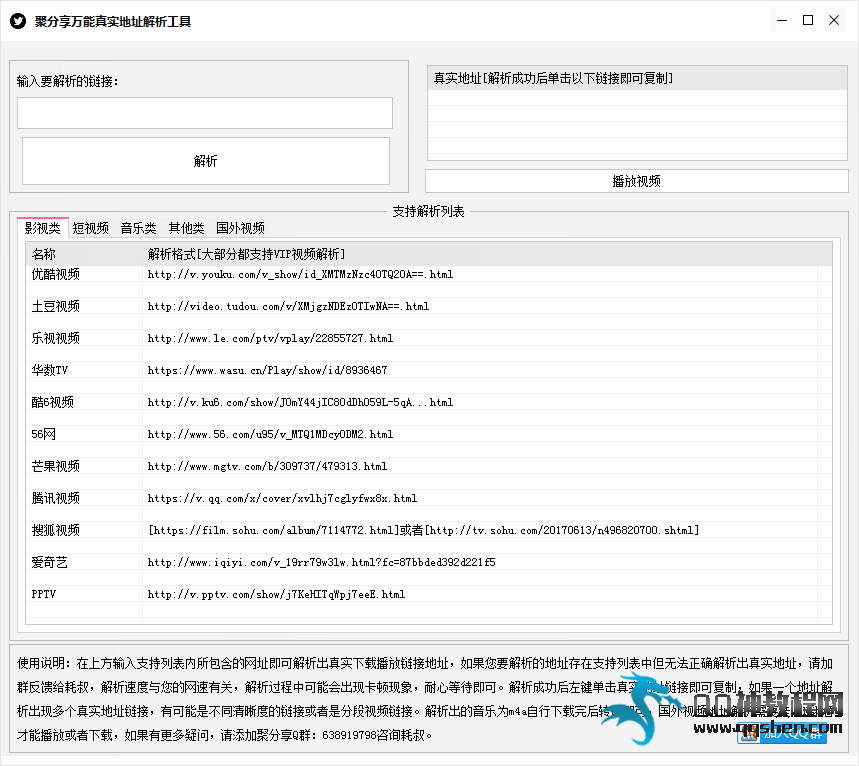Select the 爱奇艺 row name

(x=49, y=562)
